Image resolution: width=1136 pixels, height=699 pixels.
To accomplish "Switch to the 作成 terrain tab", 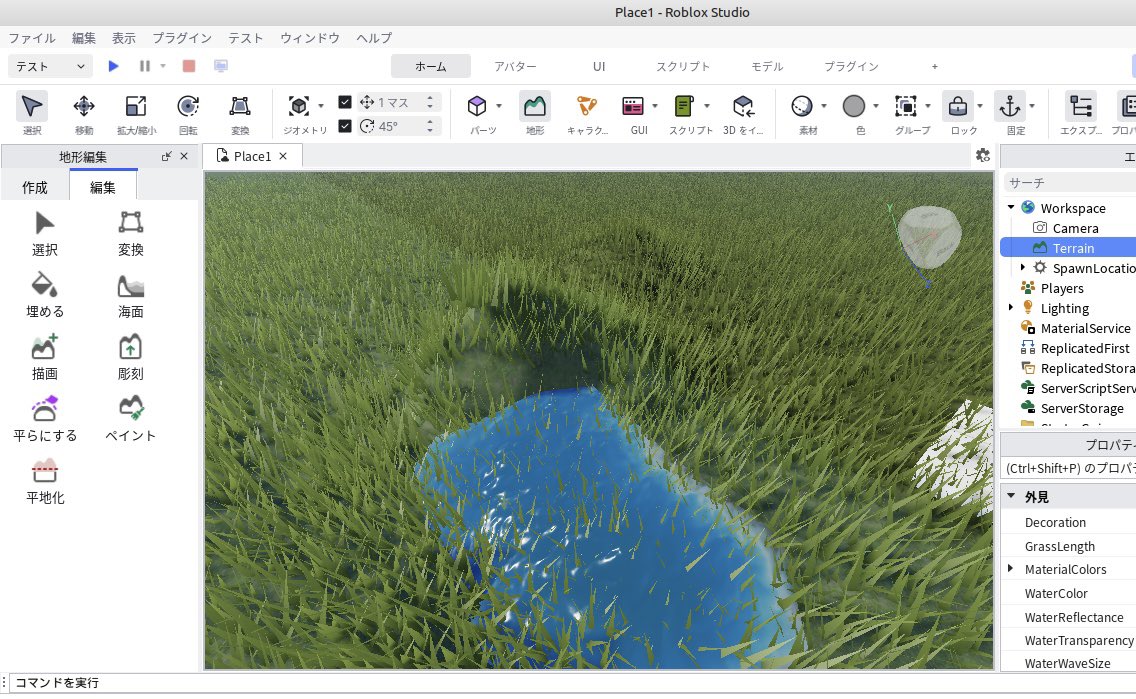I will point(35,187).
